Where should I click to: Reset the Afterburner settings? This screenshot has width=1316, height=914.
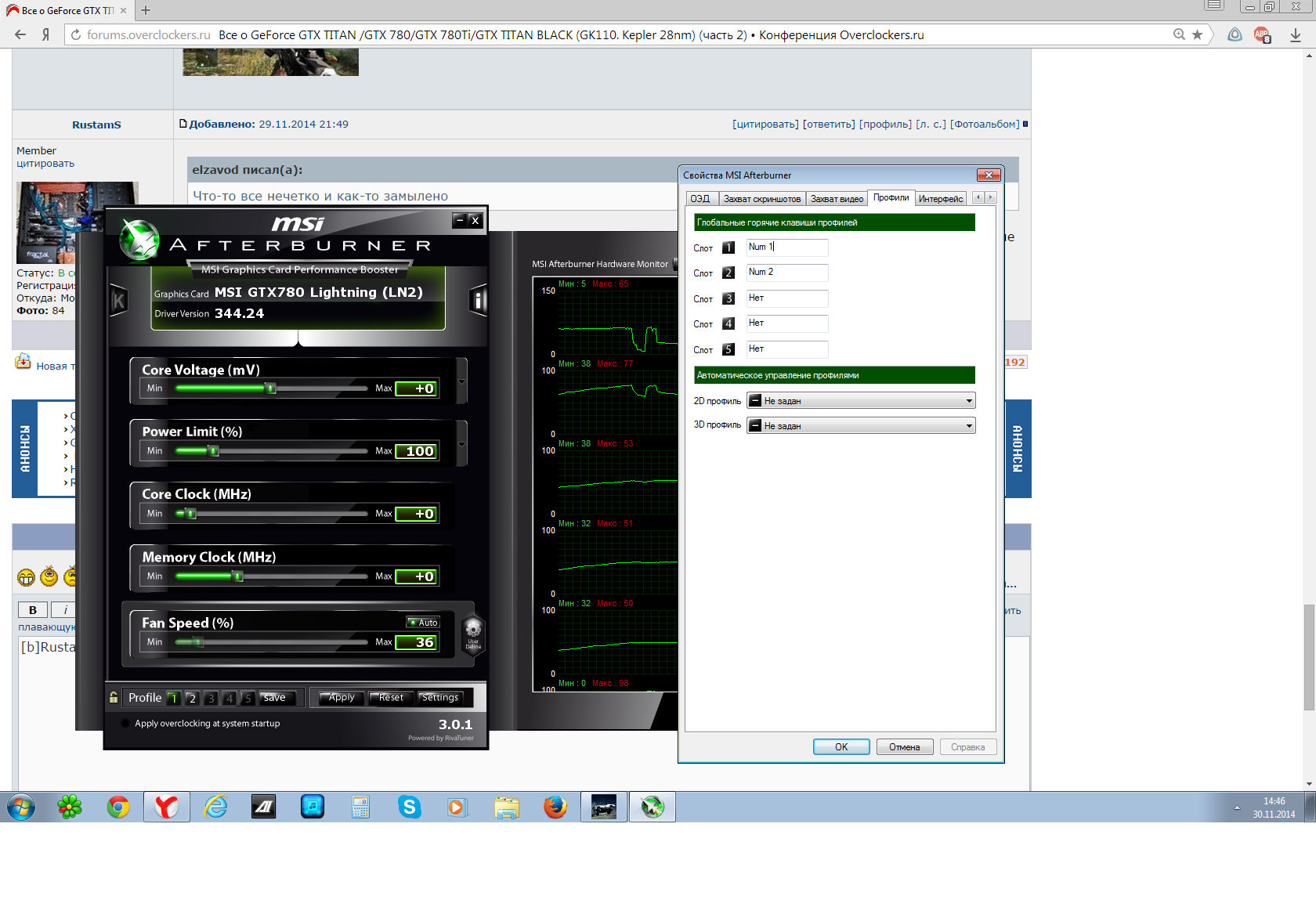[x=391, y=698]
